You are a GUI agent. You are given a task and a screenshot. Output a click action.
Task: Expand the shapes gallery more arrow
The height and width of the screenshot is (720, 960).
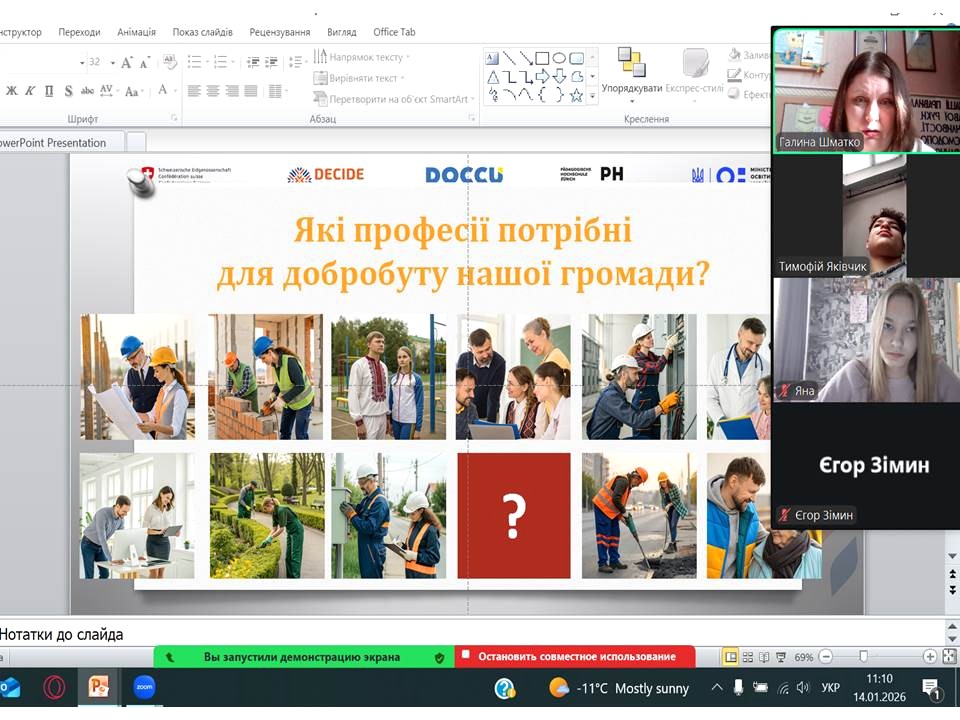pyautogui.click(x=592, y=96)
